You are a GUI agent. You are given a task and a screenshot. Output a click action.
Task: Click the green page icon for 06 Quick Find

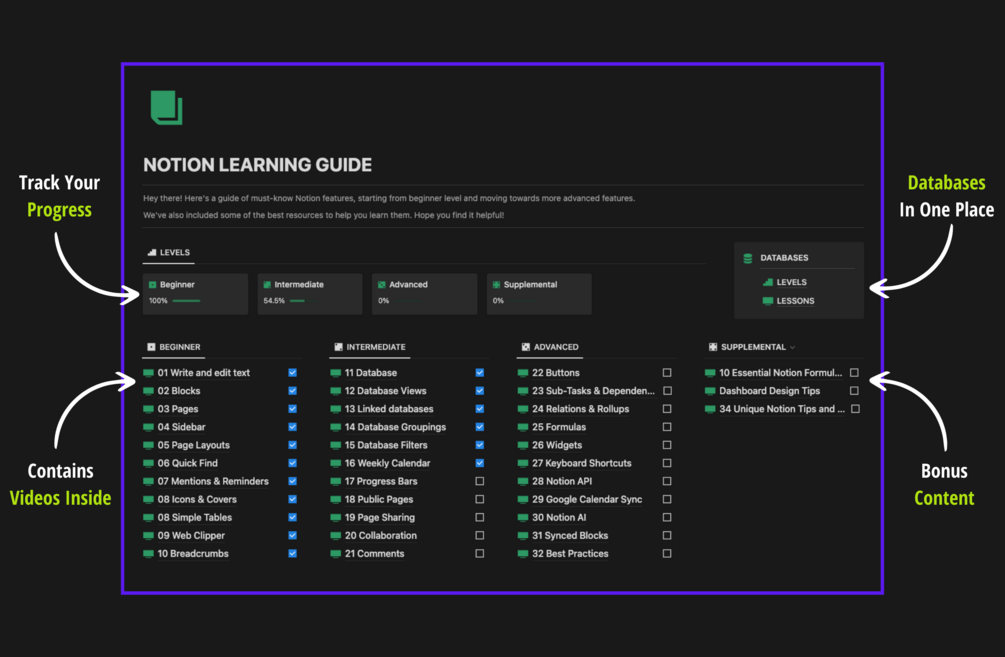coord(148,463)
